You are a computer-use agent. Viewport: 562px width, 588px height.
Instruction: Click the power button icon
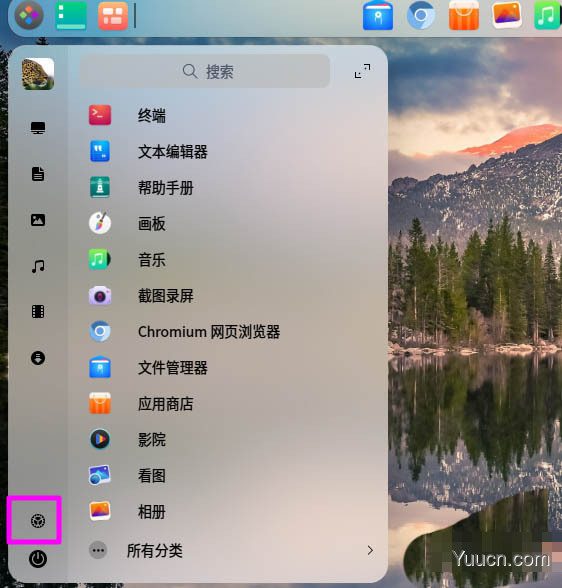[38, 559]
